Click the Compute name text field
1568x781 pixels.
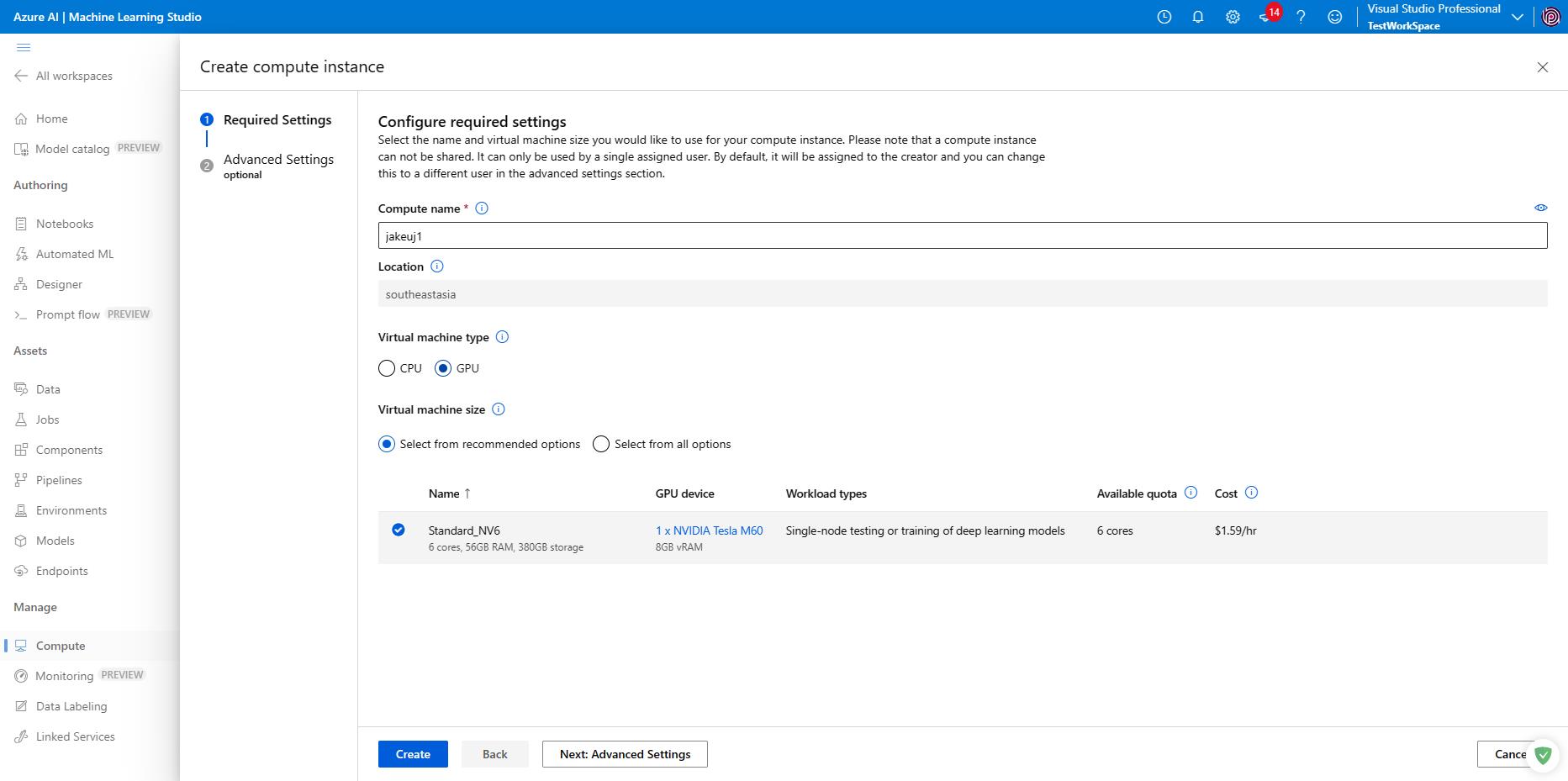point(962,236)
